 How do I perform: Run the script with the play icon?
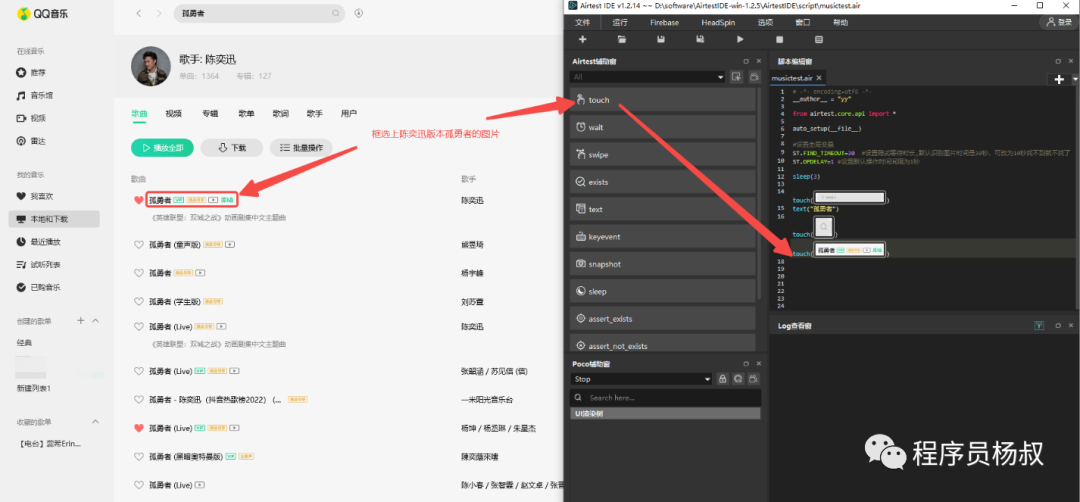[740, 39]
